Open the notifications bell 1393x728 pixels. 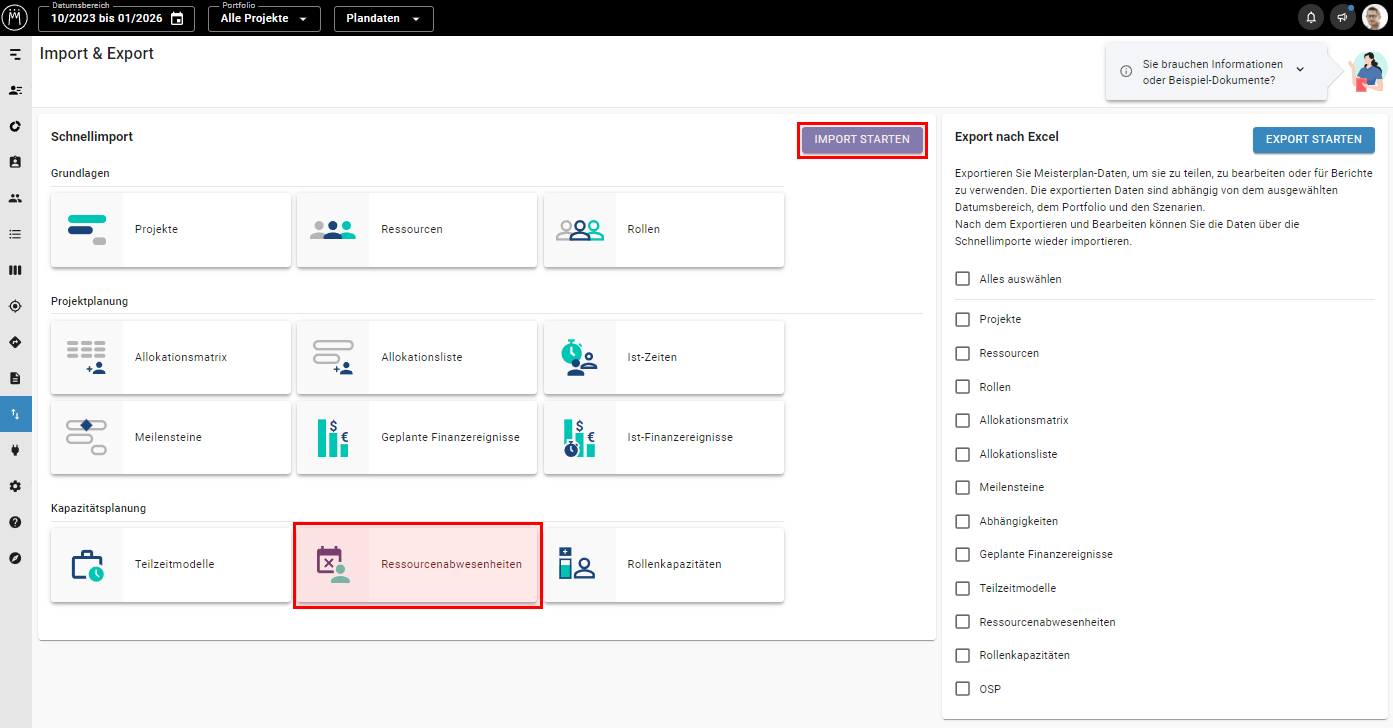point(1310,17)
